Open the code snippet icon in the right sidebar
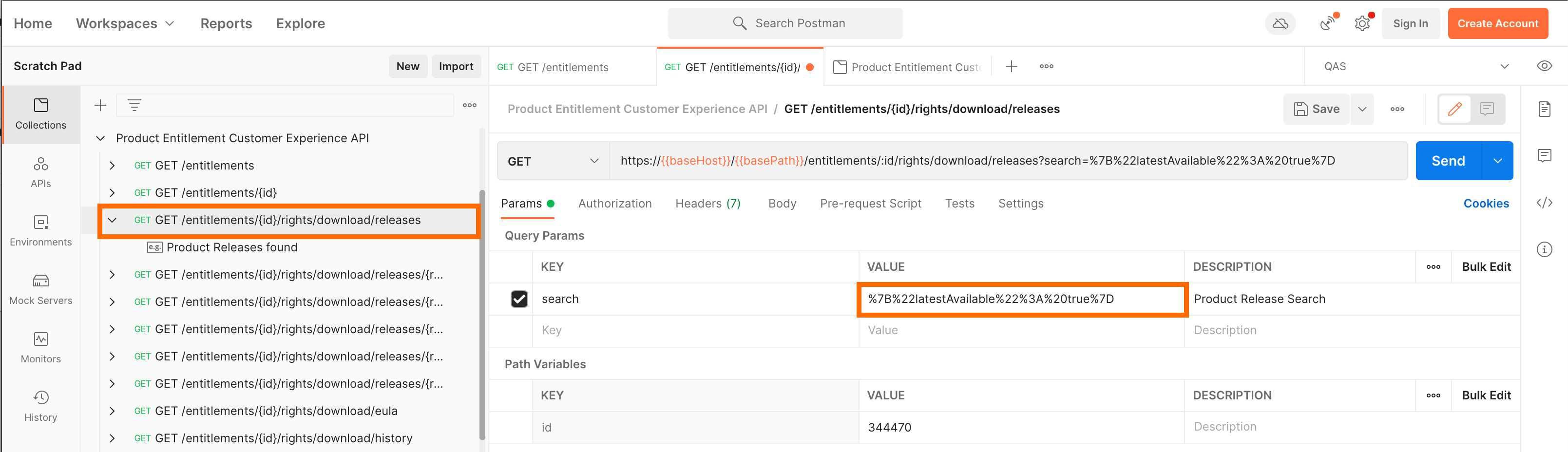This screenshot has width=1568, height=452. point(1544,203)
